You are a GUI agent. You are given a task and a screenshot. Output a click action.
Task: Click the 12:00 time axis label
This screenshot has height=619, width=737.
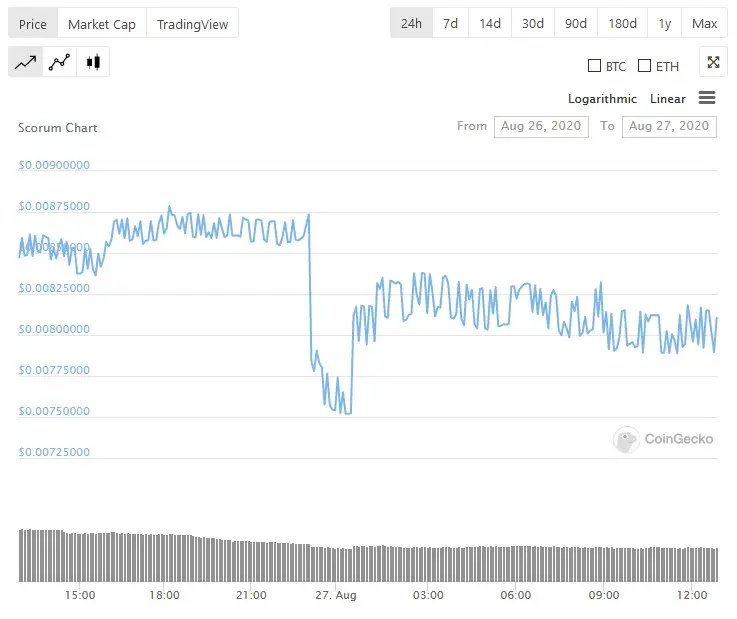pyautogui.click(x=692, y=595)
